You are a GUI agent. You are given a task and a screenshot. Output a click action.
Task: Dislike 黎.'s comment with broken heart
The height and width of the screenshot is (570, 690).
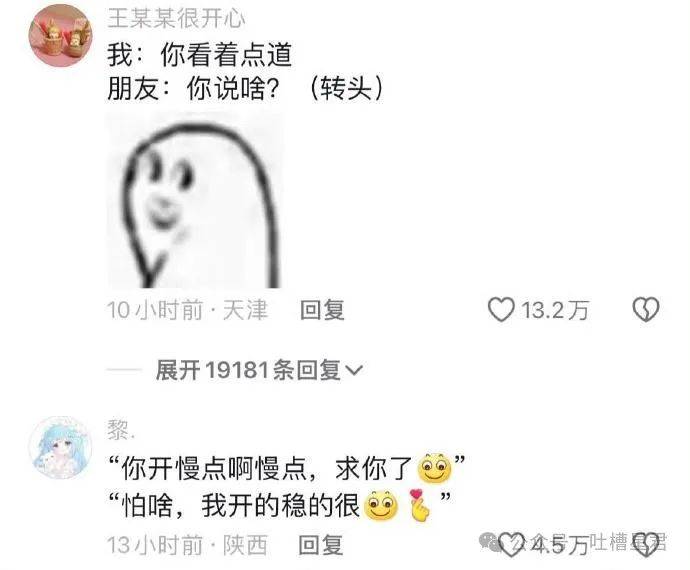coord(646,545)
